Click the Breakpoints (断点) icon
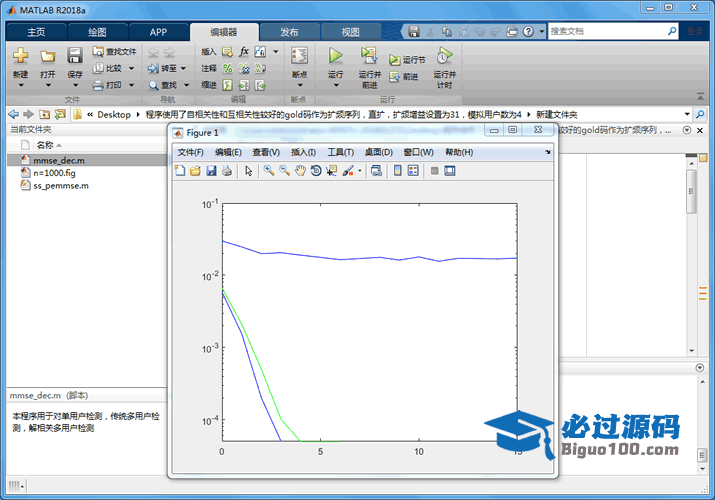715x500 pixels. [298, 57]
